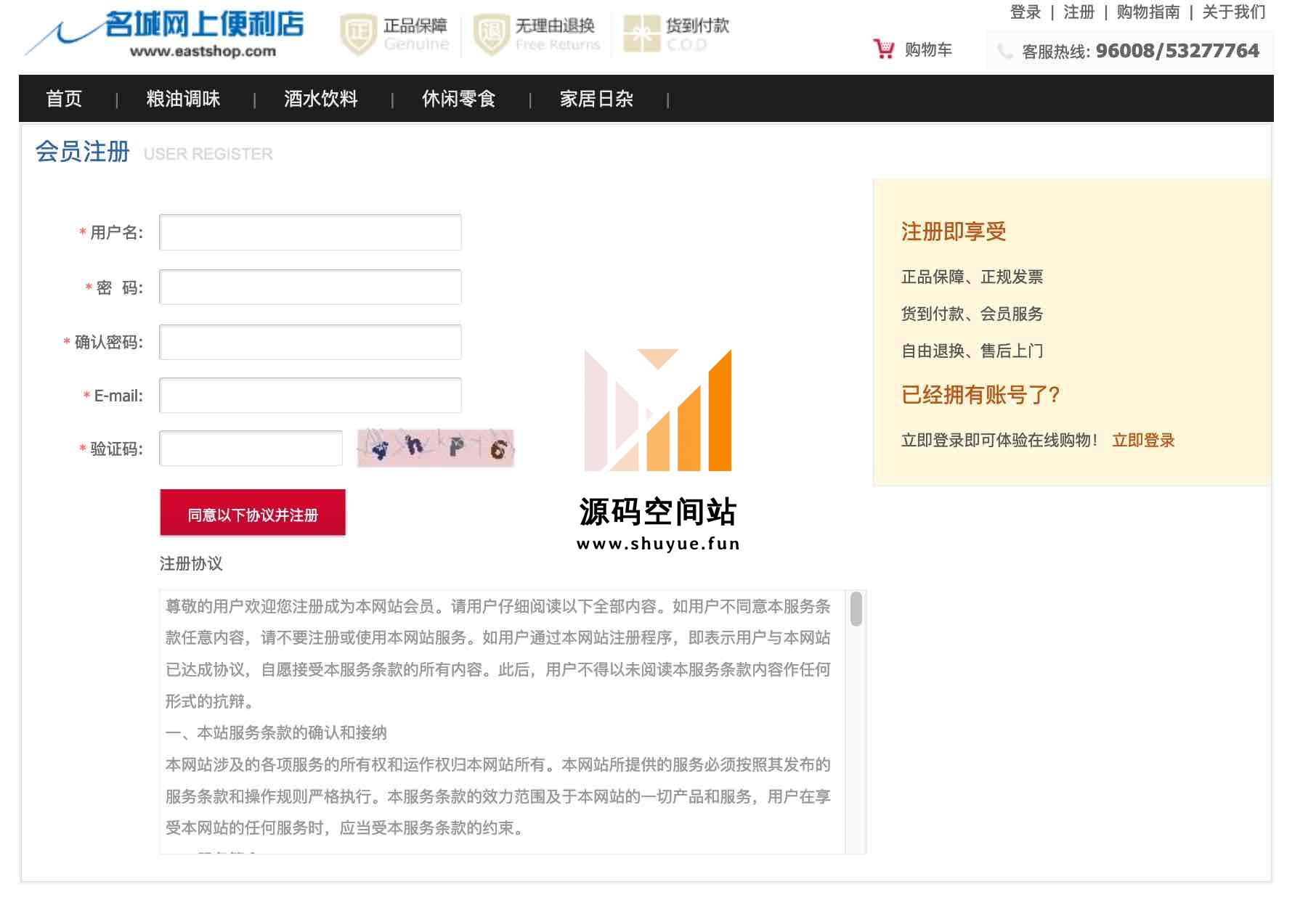Focus the 验证码 input field
The height and width of the screenshot is (903, 1316).
[x=251, y=449]
